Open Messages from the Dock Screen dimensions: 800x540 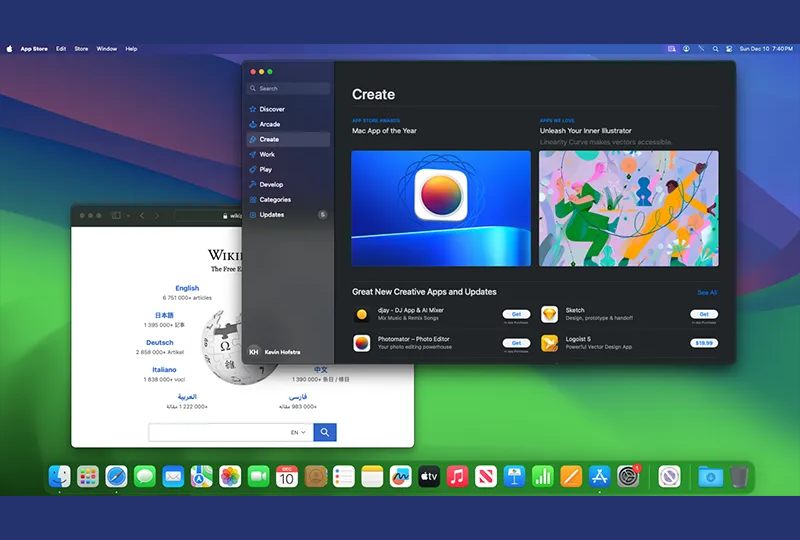(145, 477)
